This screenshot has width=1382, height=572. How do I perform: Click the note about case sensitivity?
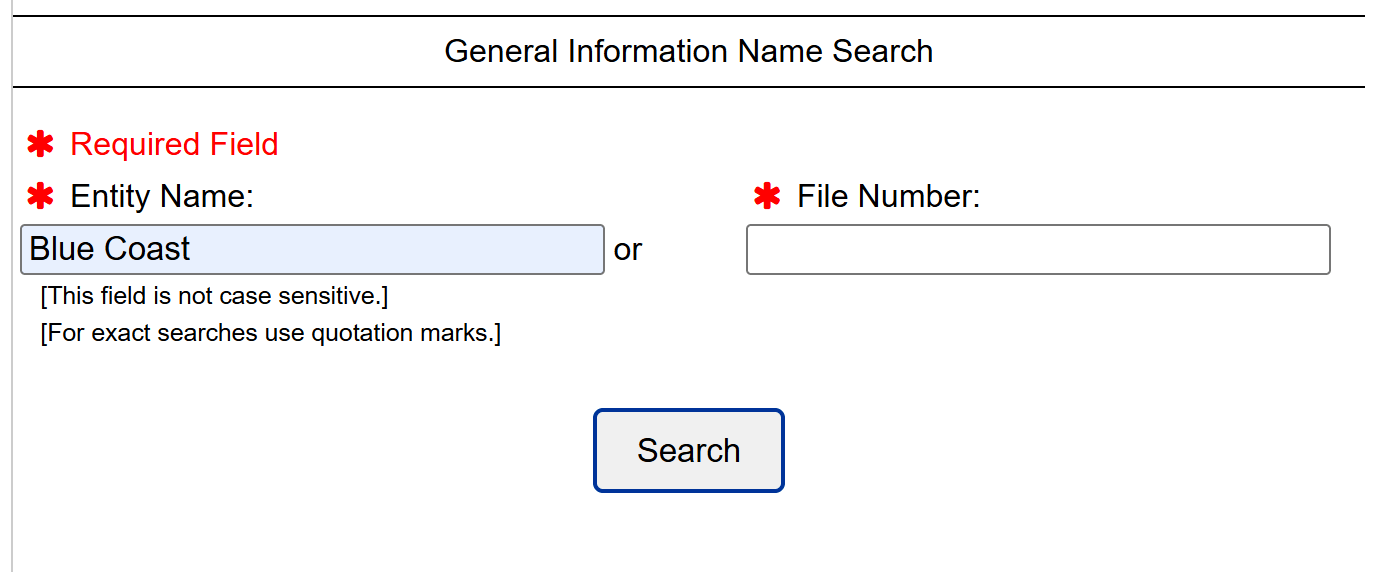(214, 296)
